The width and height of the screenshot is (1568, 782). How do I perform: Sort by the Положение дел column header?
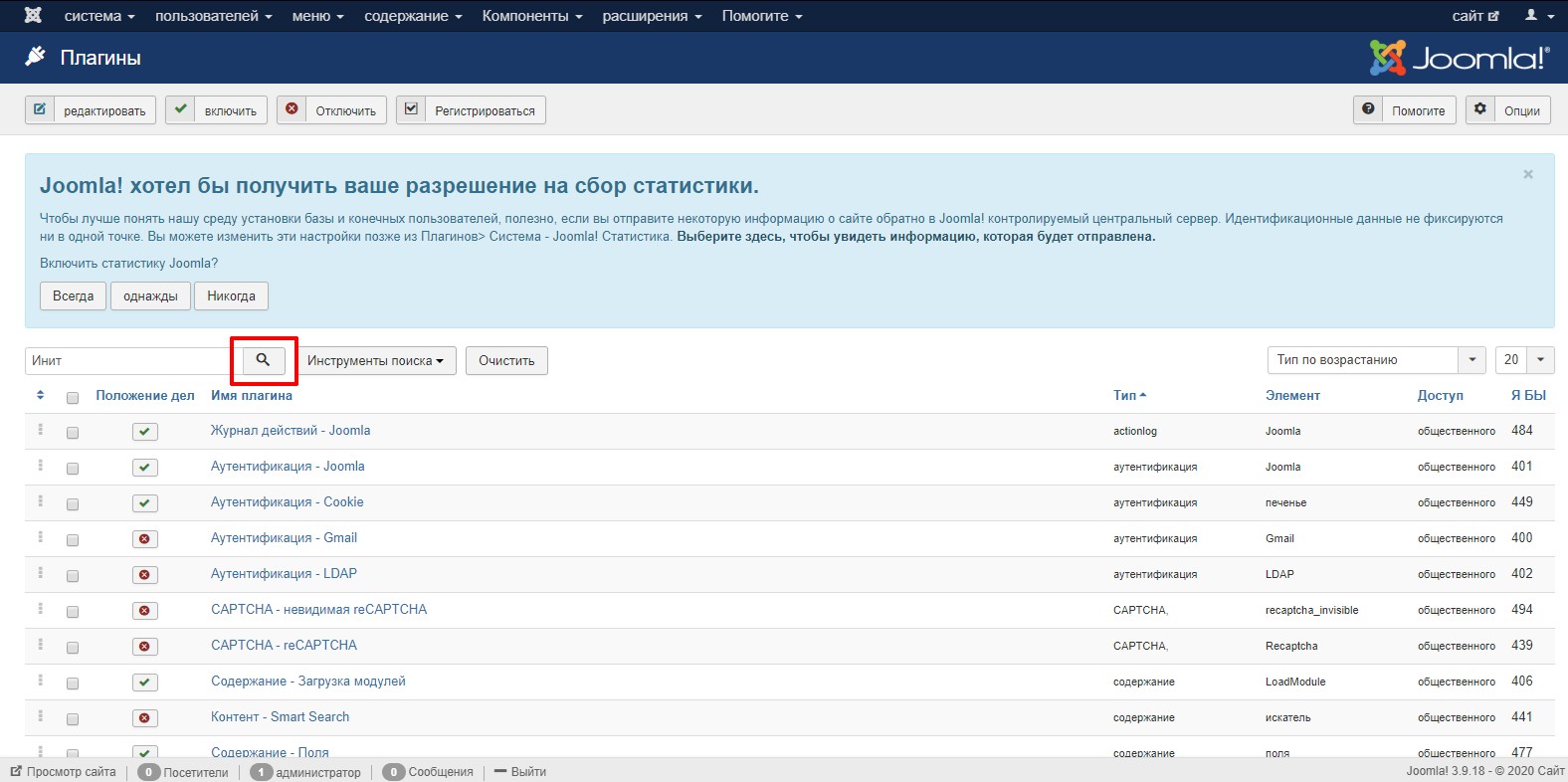point(145,395)
